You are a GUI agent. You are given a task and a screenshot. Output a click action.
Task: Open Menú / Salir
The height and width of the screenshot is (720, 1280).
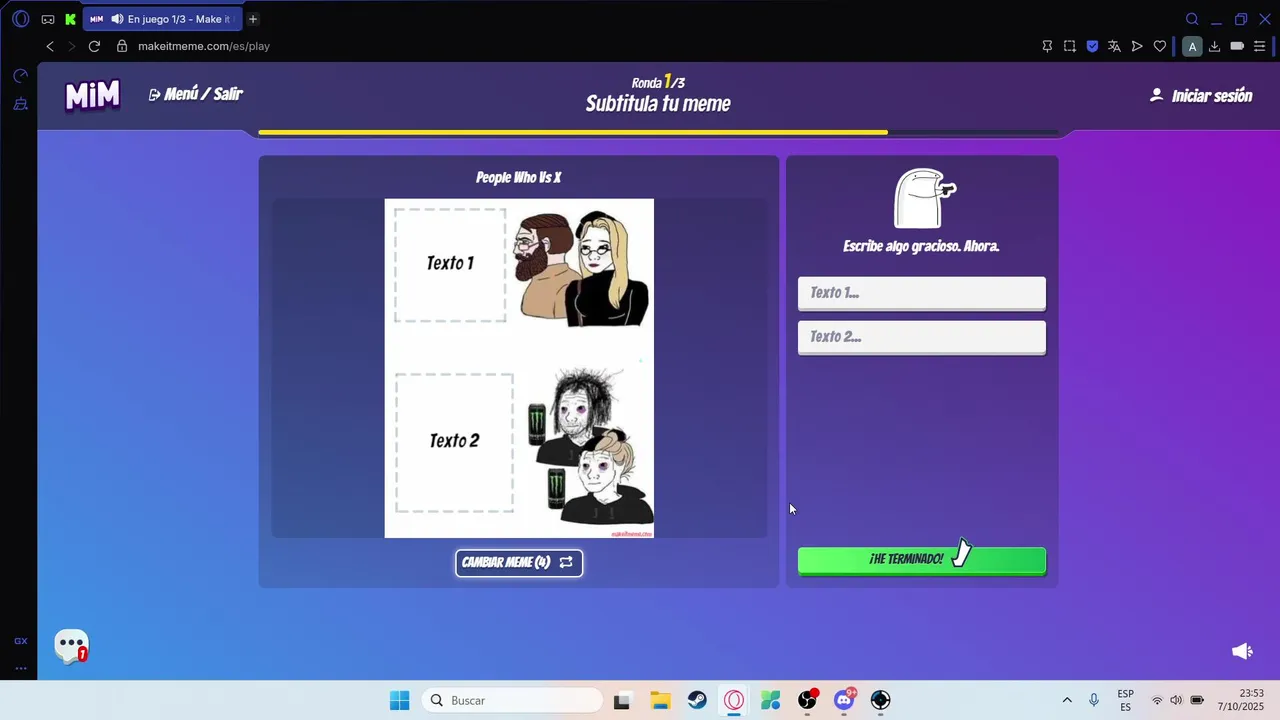[196, 94]
